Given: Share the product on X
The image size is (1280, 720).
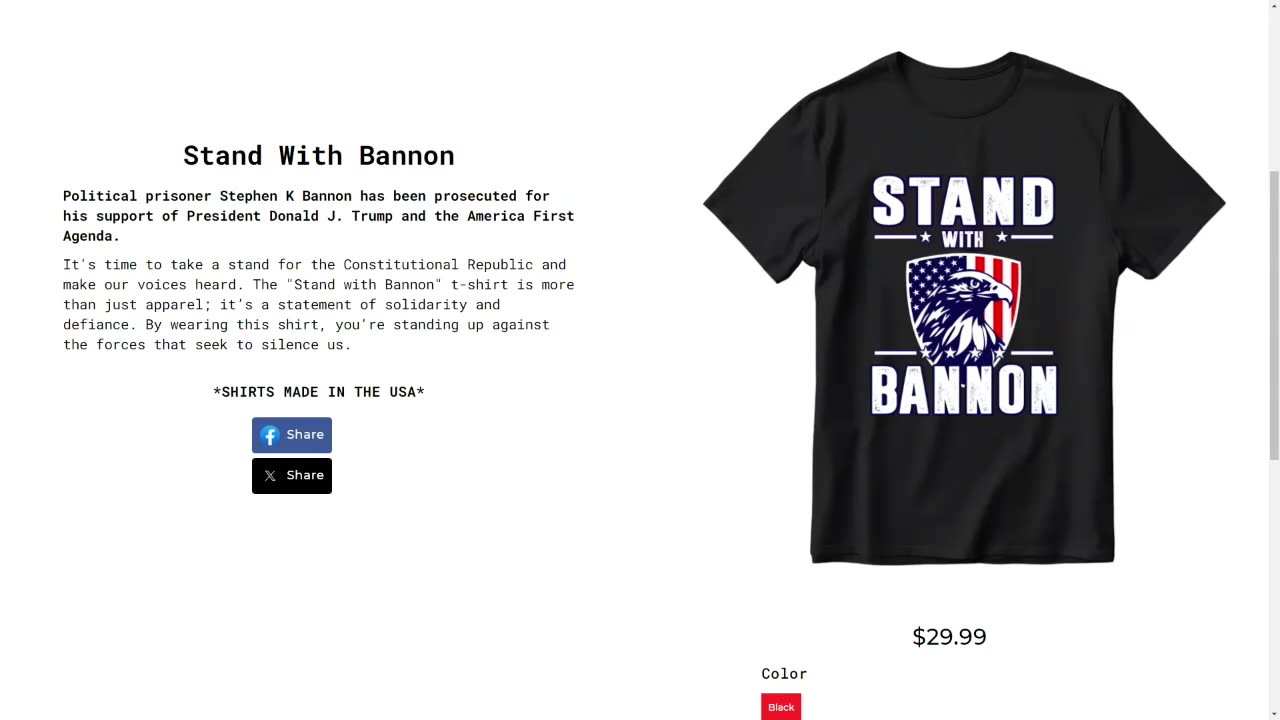Looking at the screenshot, I should (291, 475).
